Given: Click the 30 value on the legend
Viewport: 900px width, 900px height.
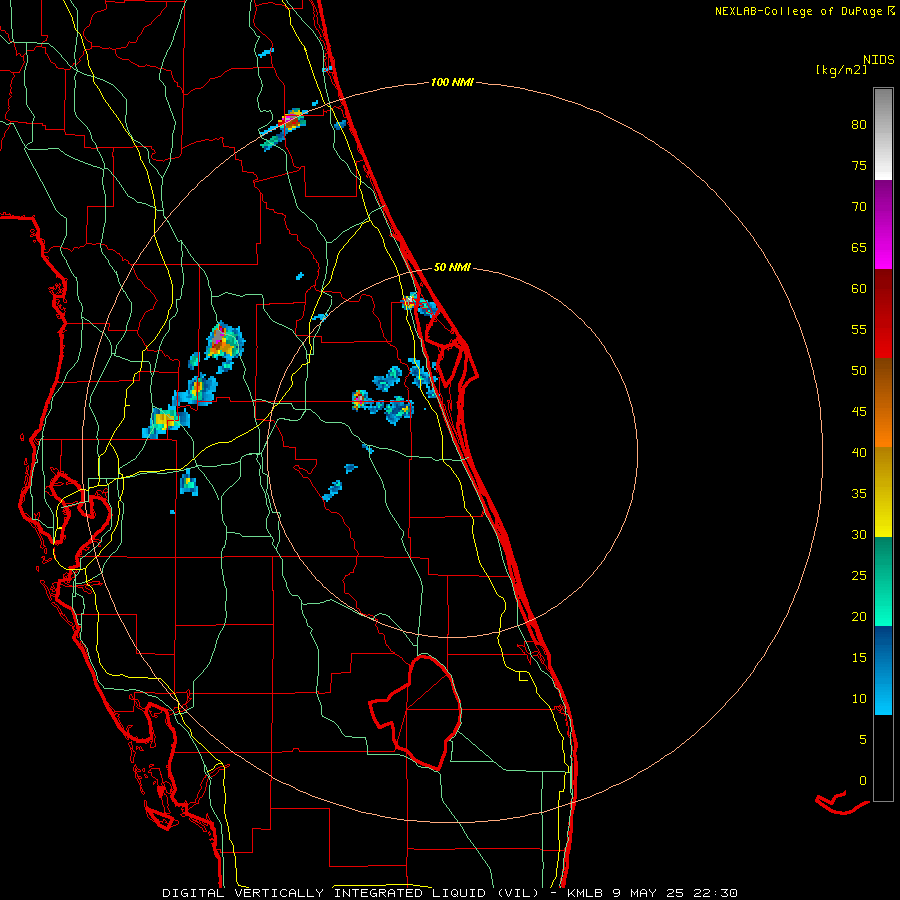Looking at the screenshot, I should [859, 535].
